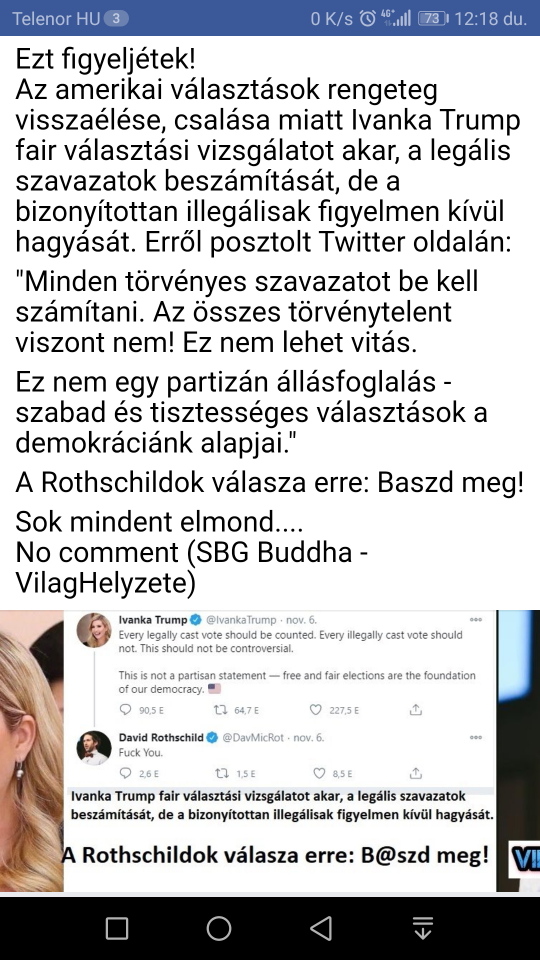Tap the hide navigation bar arrow icon
Viewport: 540px width, 960px height.
click(423, 928)
